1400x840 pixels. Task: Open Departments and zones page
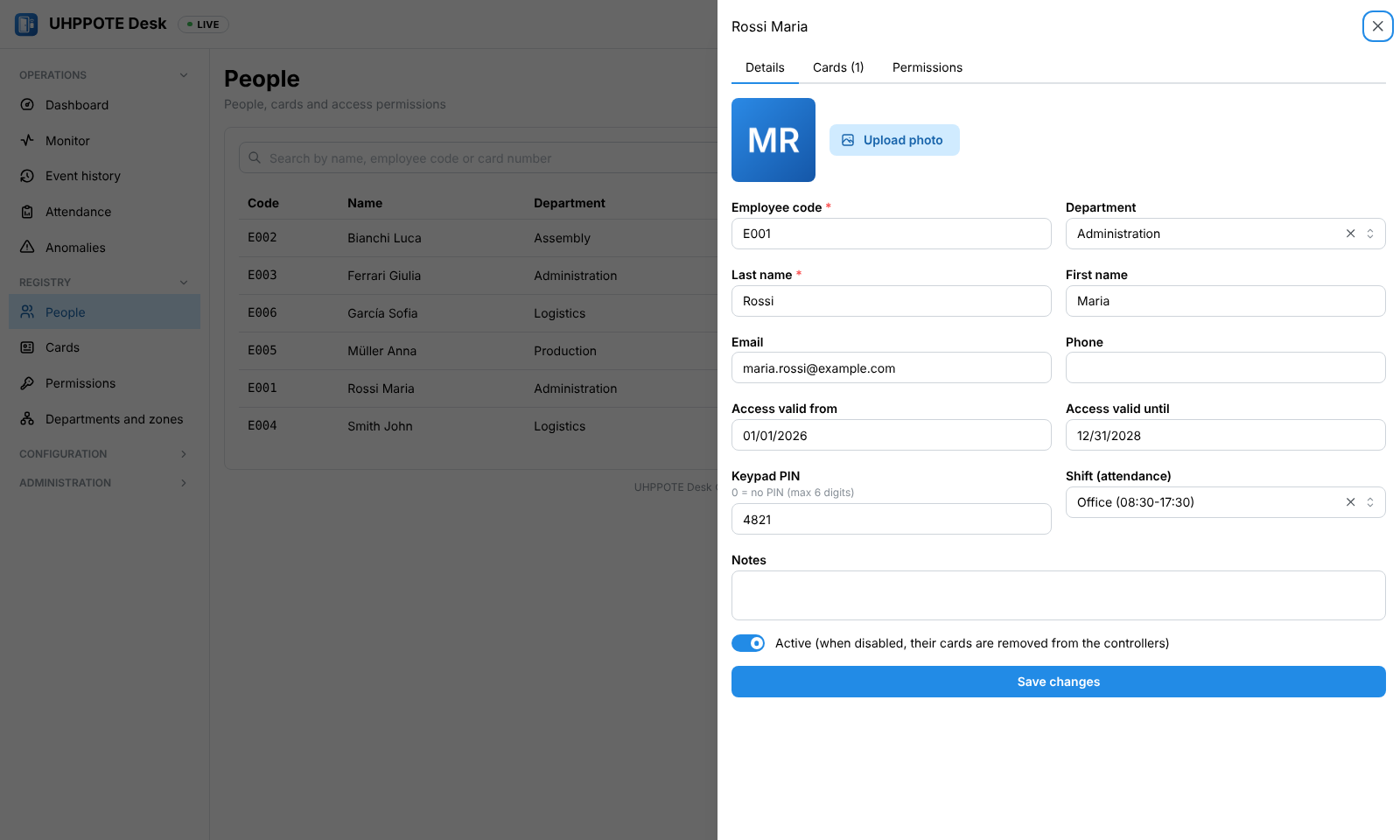point(104,419)
